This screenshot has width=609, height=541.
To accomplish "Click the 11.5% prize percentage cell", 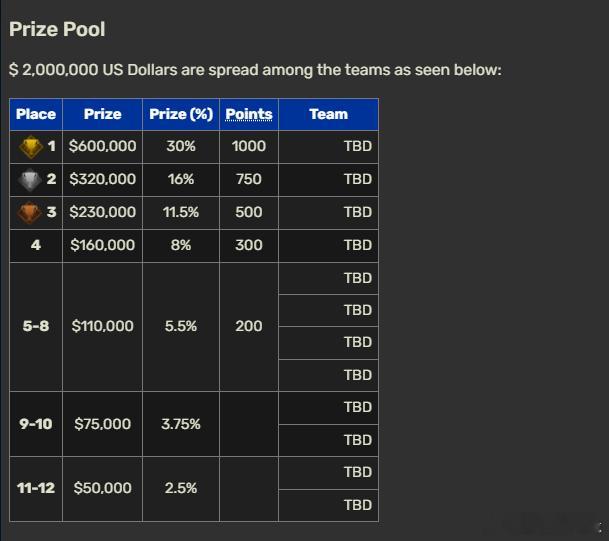I will pyautogui.click(x=181, y=212).
